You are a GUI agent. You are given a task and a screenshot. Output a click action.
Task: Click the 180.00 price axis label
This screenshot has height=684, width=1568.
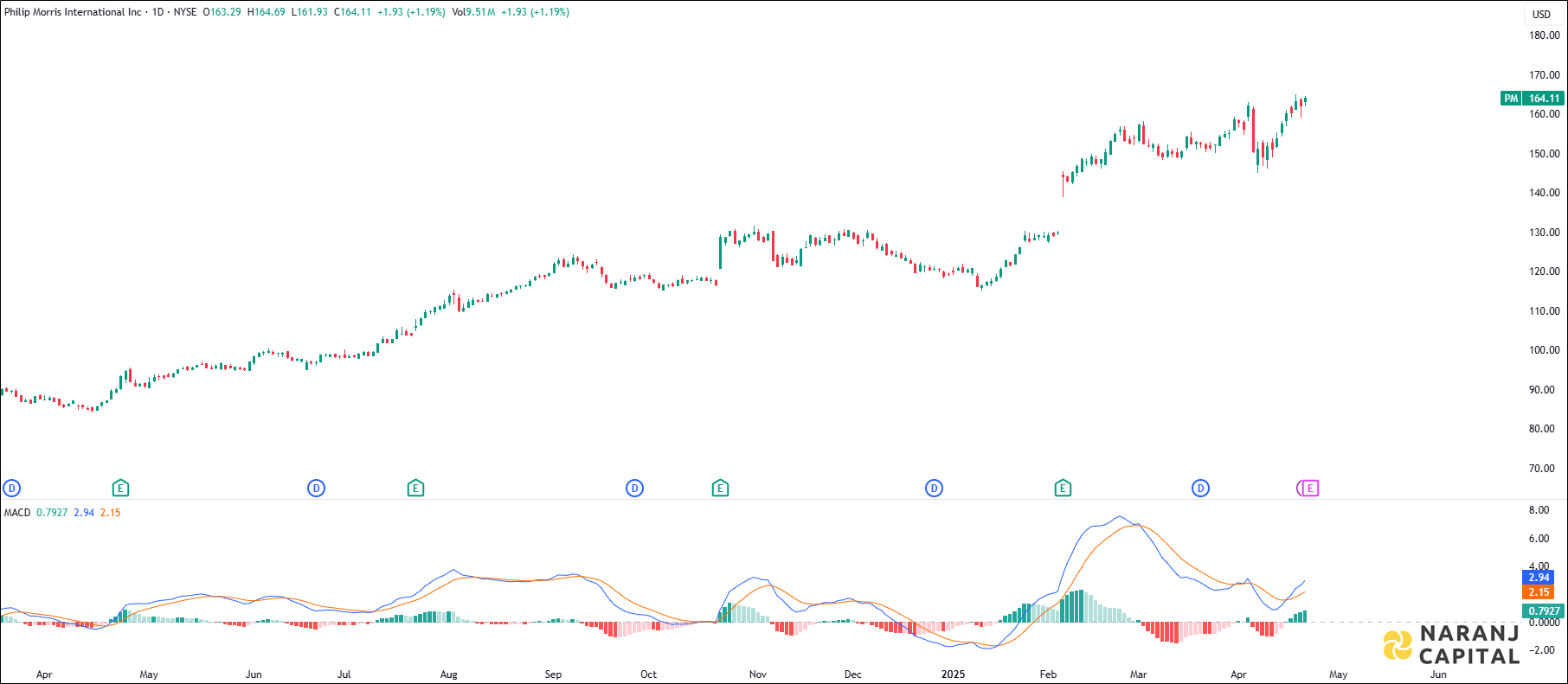point(1545,35)
